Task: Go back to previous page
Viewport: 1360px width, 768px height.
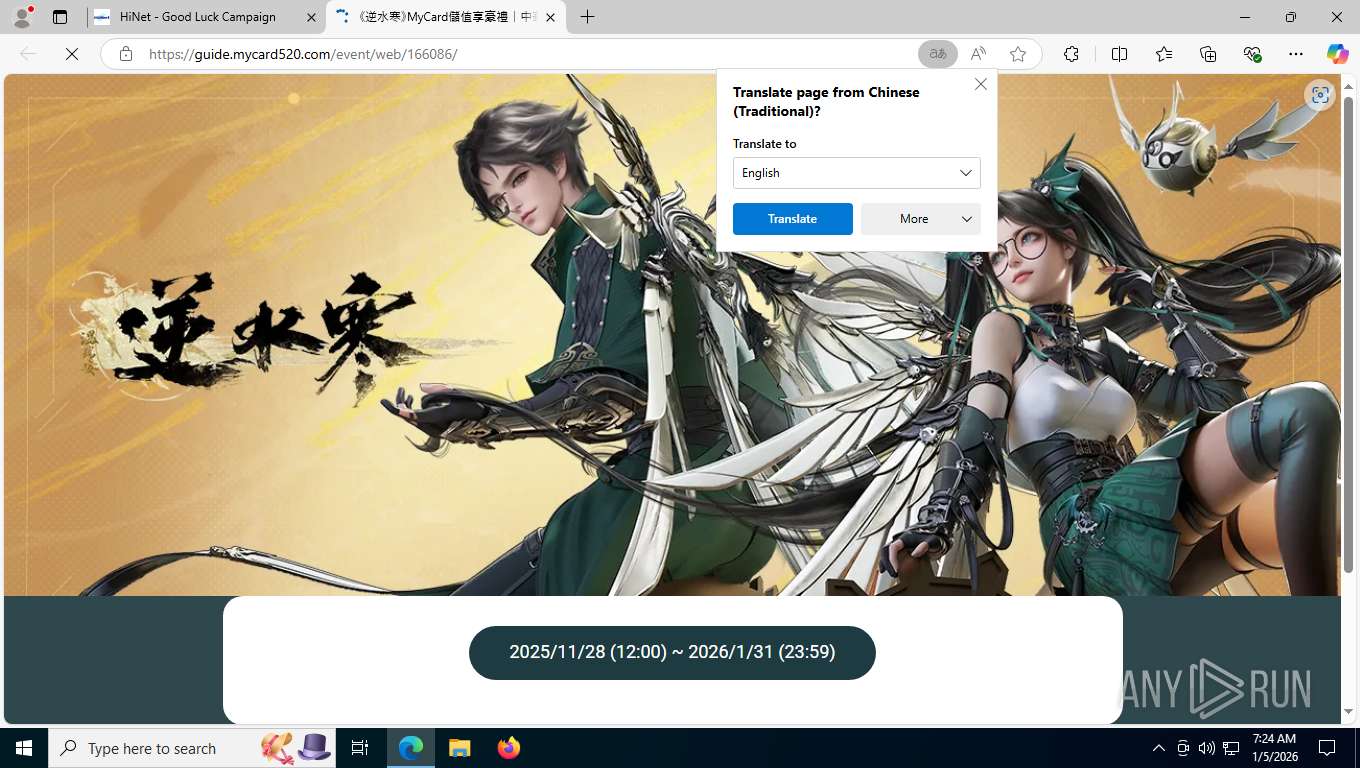Action: coord(28,54)
